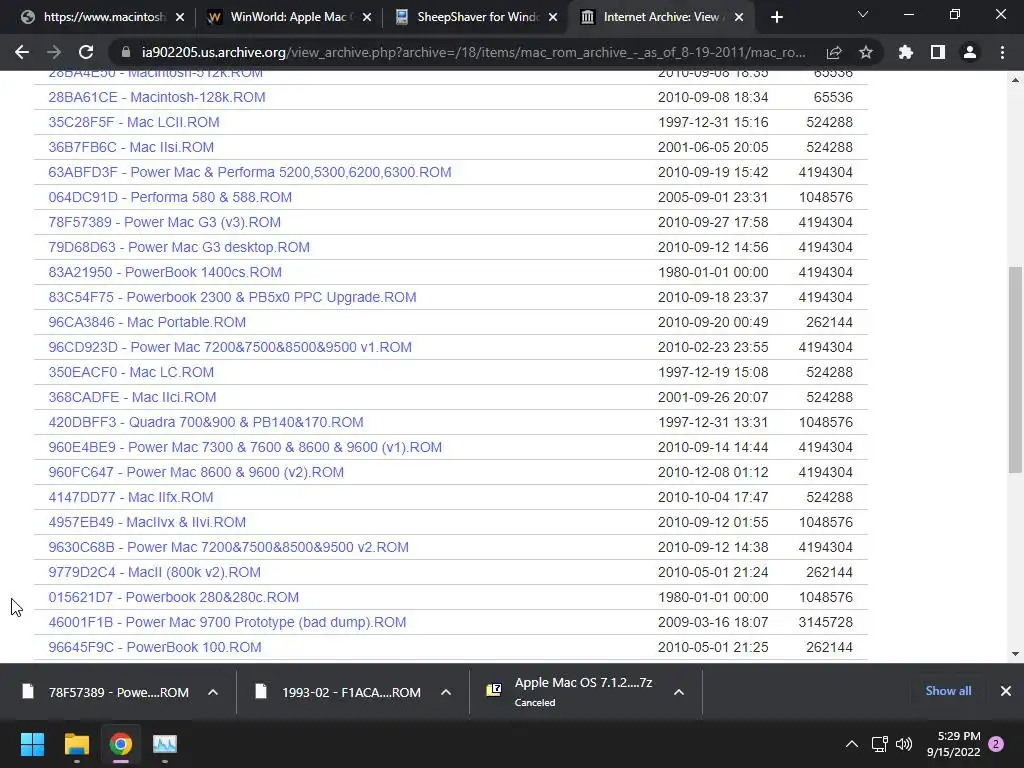The width and height of the screenshot is (1024, 768).
Task: Close the WinWorld tab
Action: pyautogui.click(x=367, y=17)
